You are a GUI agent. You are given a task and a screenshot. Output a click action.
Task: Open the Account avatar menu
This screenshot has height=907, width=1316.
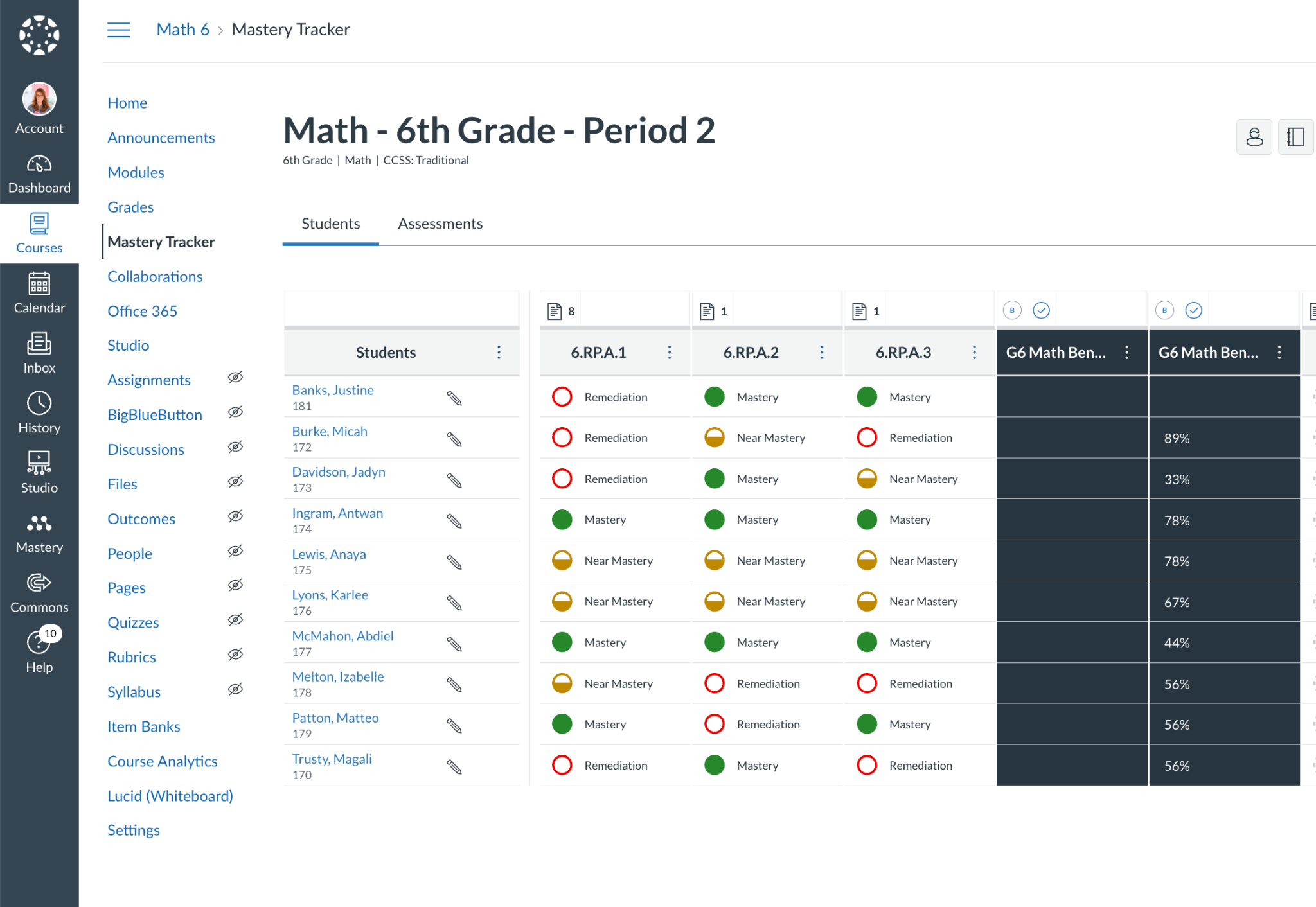coord(39,108)
